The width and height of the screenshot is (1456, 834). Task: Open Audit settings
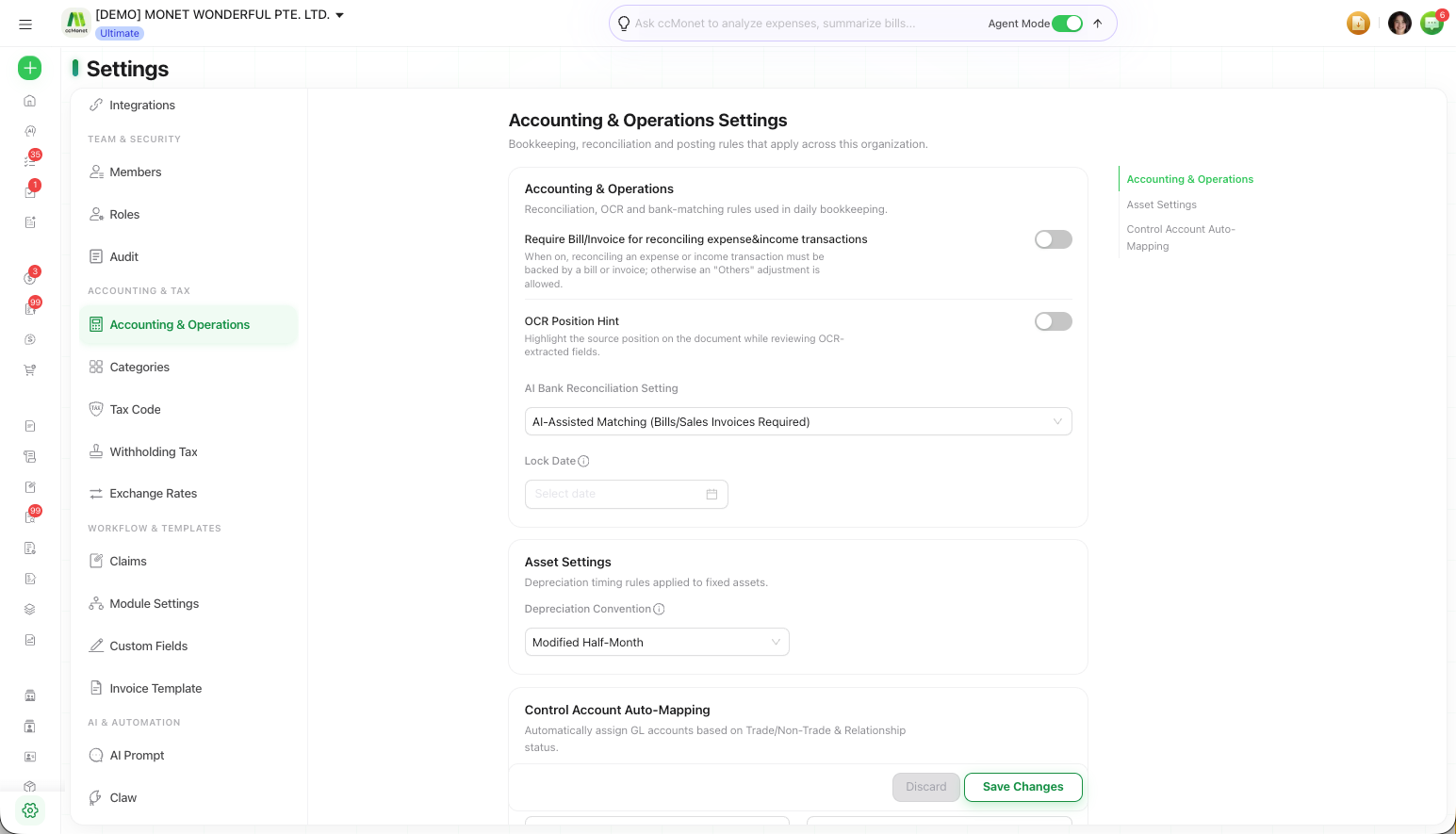click(188, 256)
